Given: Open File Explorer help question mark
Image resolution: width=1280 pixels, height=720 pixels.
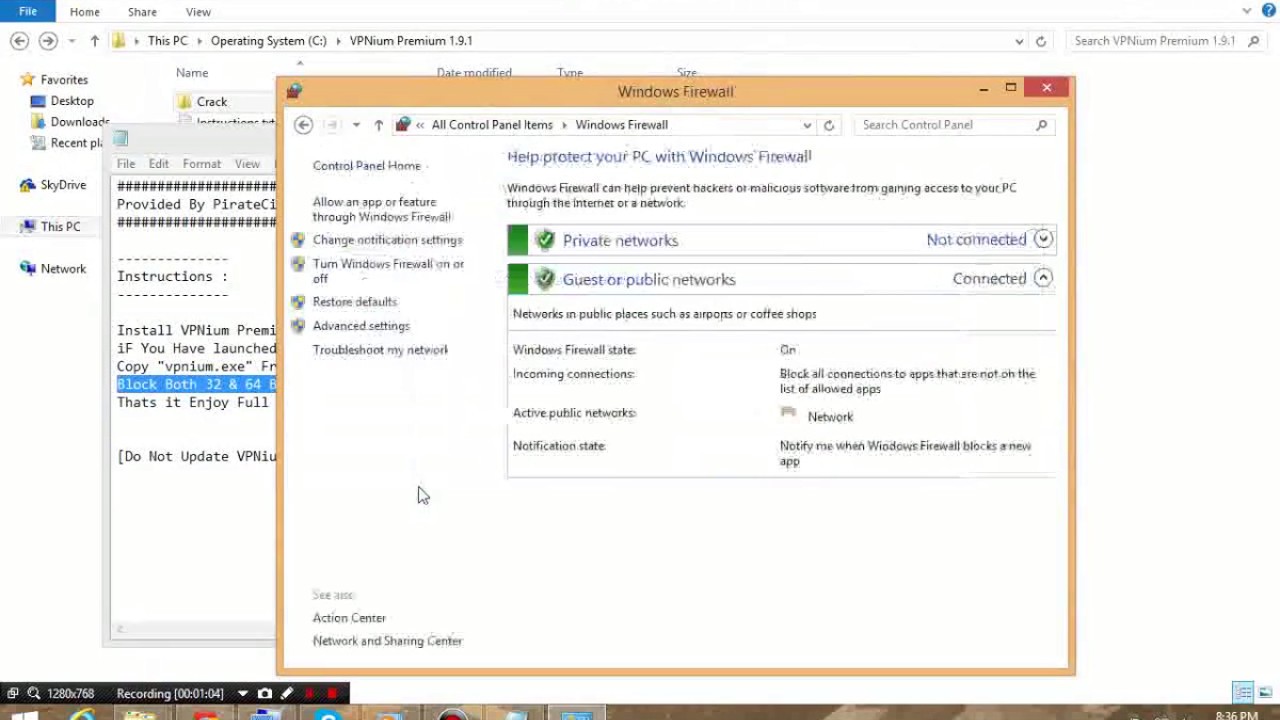Looking at the screenshot, I should [x=1267, y=11].
